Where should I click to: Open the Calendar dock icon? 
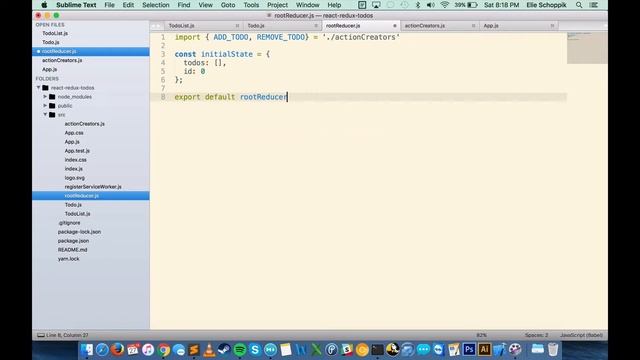(133, 350)
